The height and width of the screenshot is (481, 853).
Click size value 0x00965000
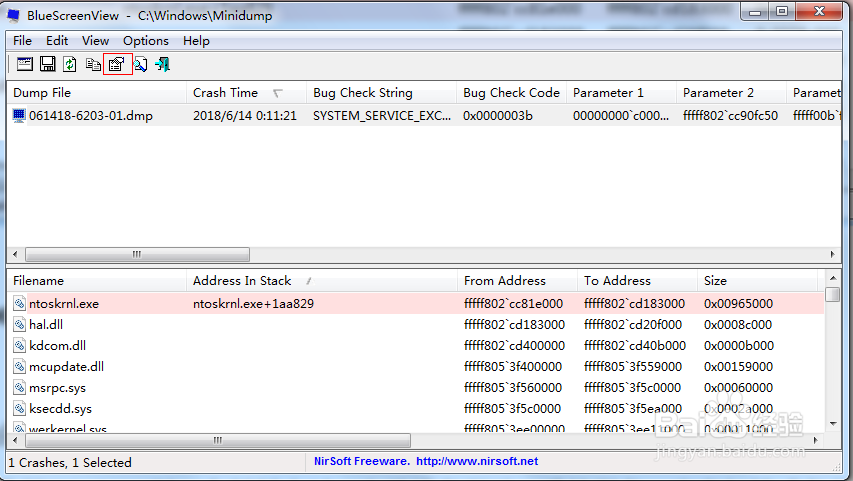[738, 304]
